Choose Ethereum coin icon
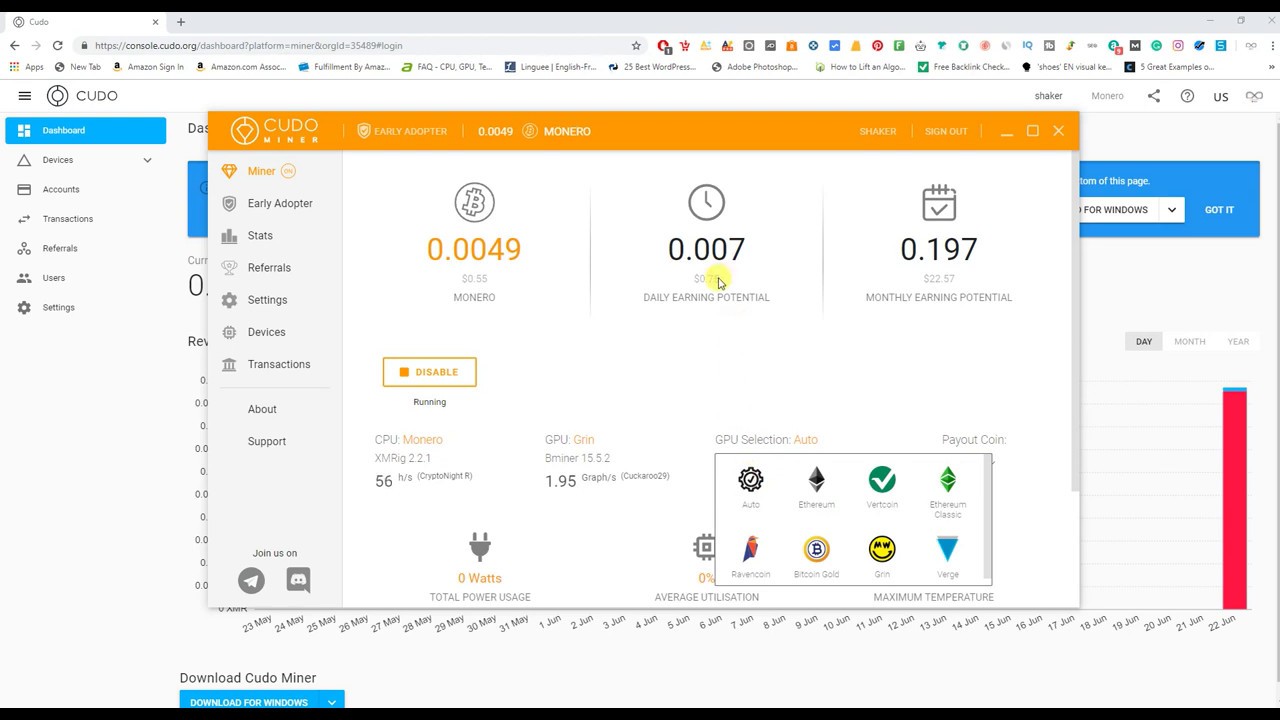This screenshot has width=1280, height=720. coord(816,480)
